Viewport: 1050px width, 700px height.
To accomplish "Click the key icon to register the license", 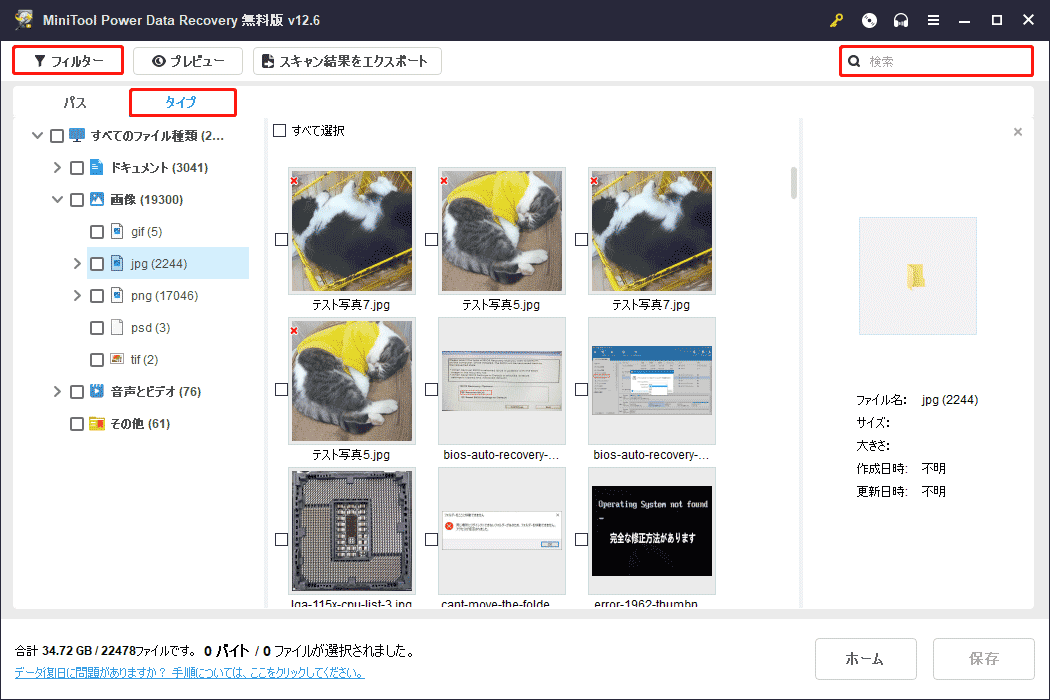I will click(836, 19).
